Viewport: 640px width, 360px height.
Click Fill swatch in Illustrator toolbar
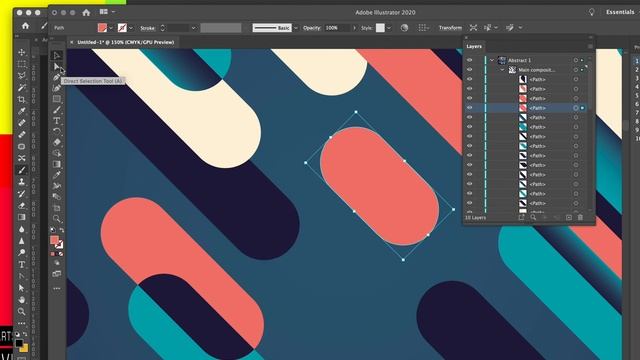pos(54,240)
